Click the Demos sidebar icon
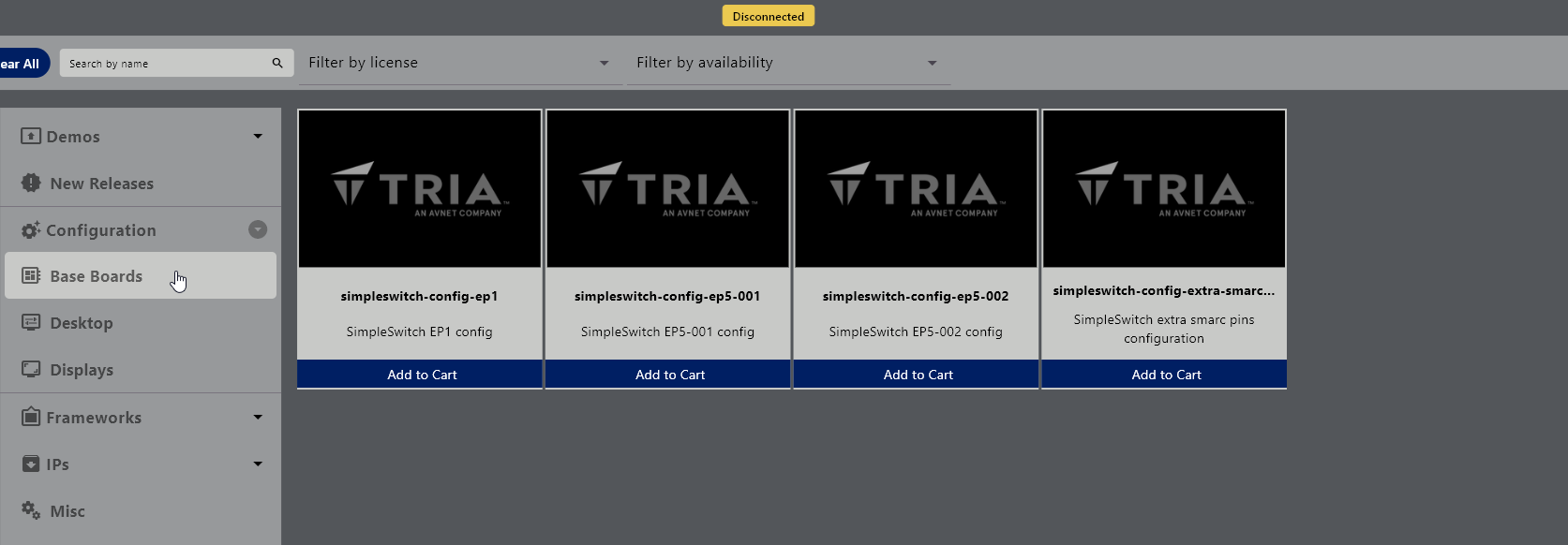Viewport: 1568px width, 545px height. (31, 136)
